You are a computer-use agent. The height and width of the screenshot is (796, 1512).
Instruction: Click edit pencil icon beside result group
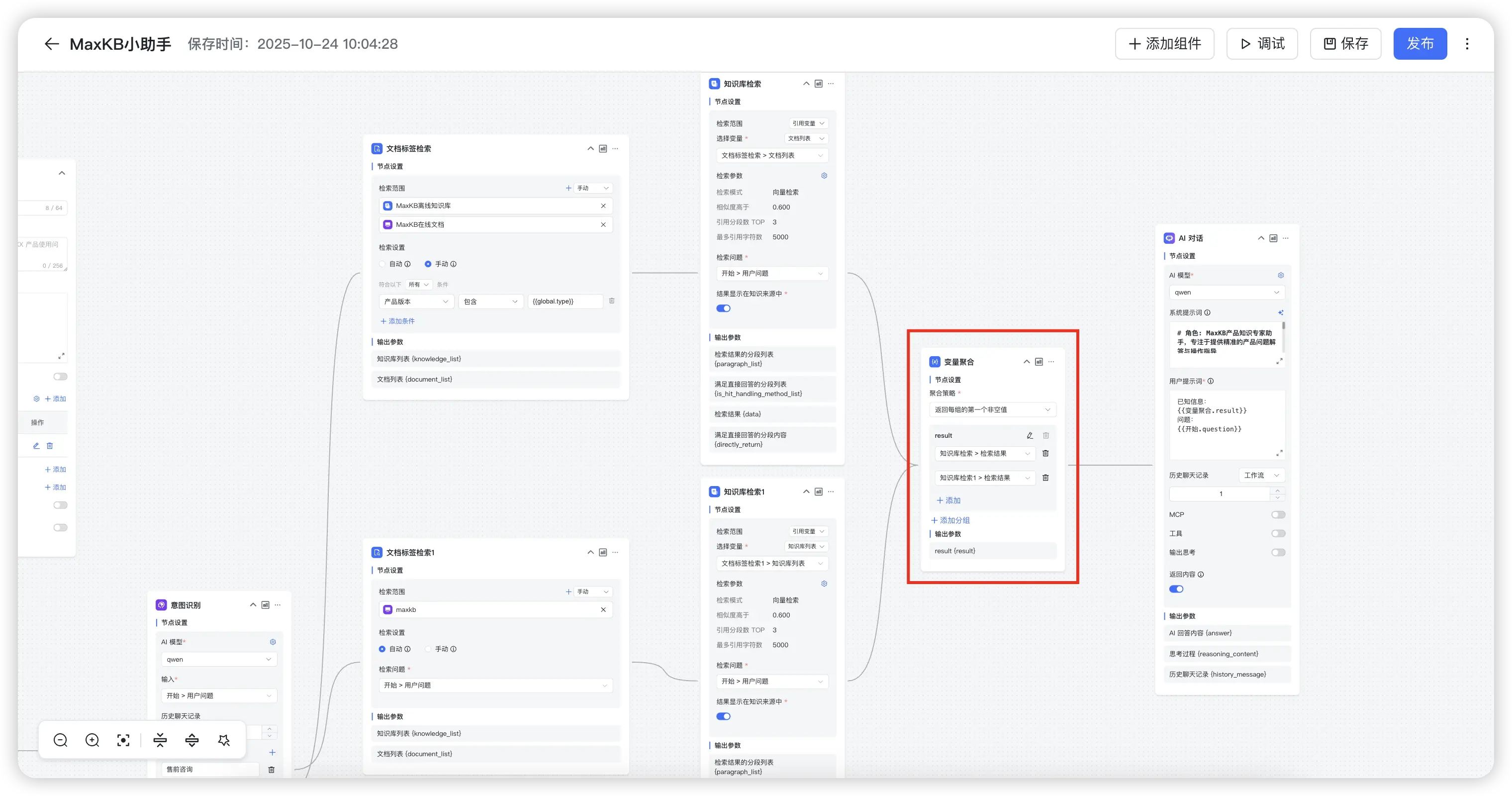coord(1030,436)
